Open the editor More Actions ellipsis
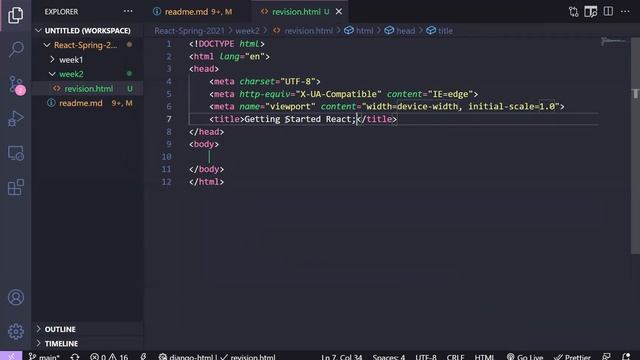640x360 pixels. 625,11
